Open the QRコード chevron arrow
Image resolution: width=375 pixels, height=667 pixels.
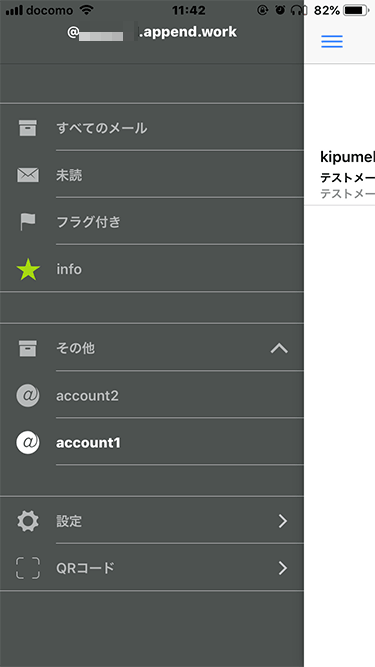point(283,568)
